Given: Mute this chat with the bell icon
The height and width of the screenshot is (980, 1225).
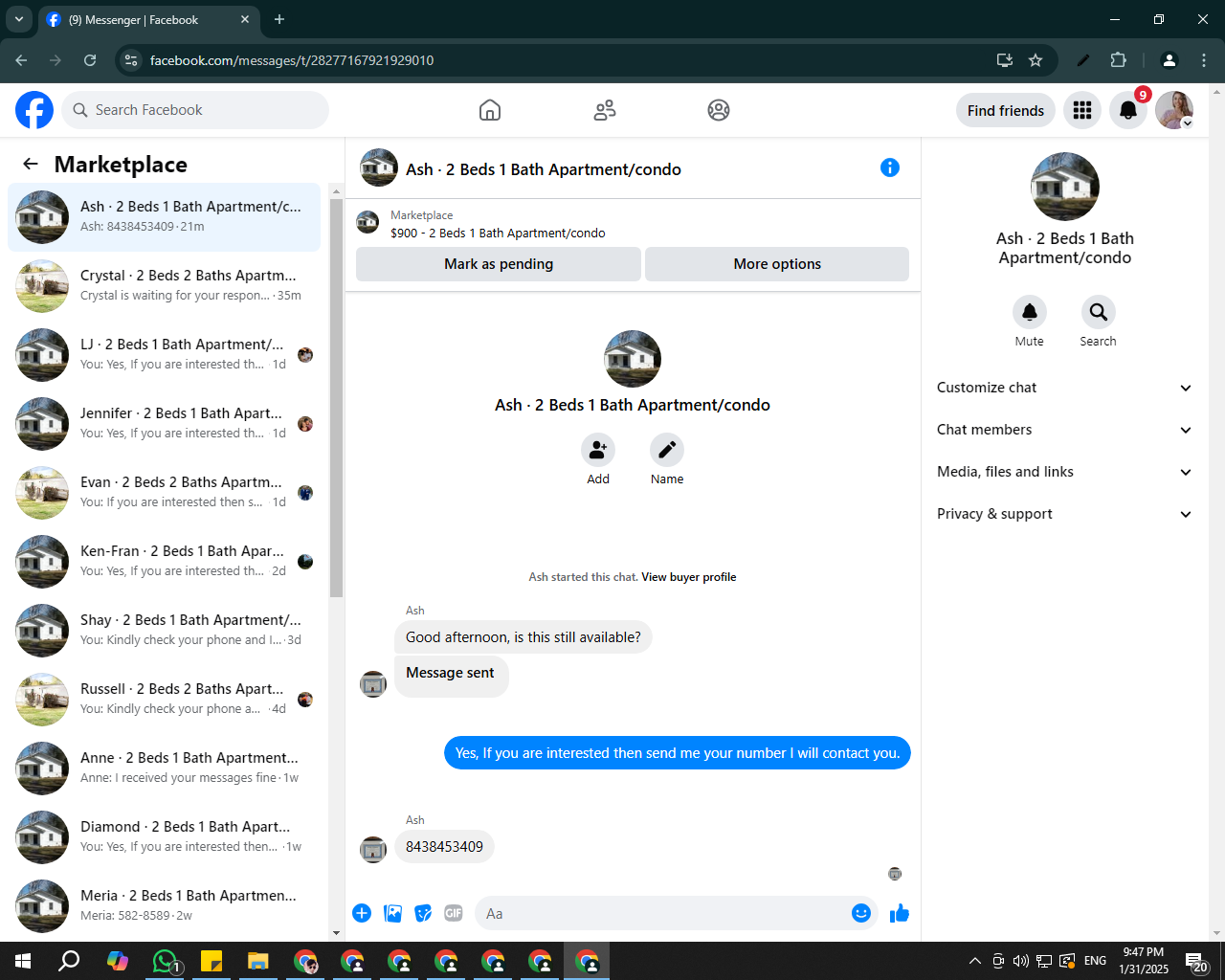Looking at the screenshot, I should [x=1030, y=312].
